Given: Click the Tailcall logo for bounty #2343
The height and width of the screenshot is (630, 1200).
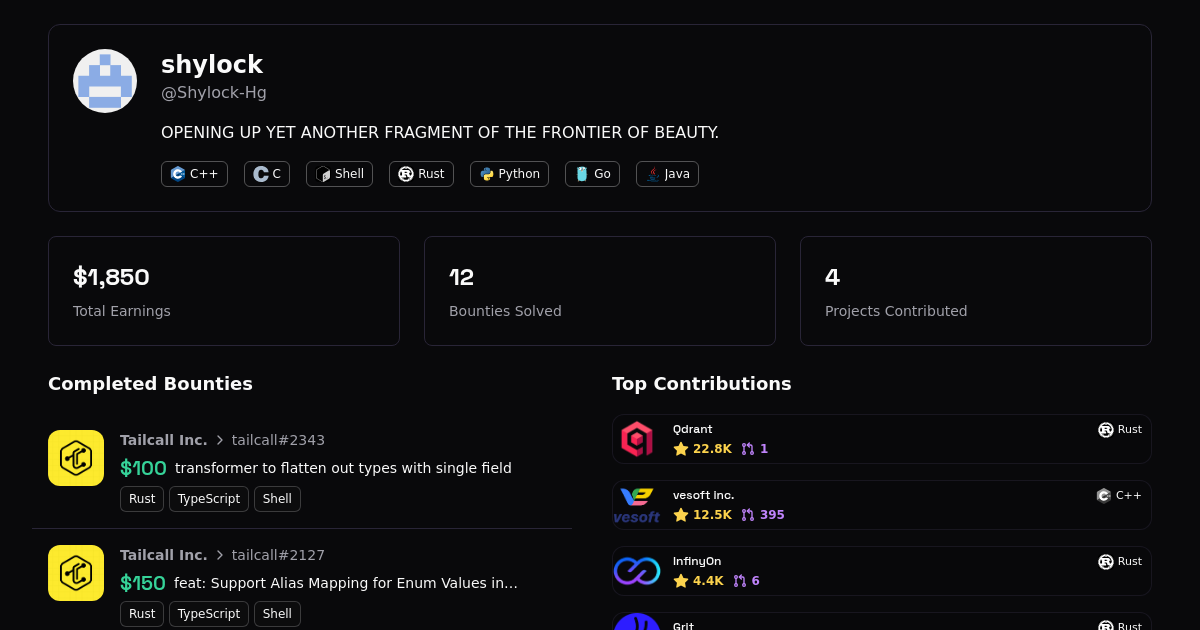Looking at the screenshot, I should click(x=76, y=458).
